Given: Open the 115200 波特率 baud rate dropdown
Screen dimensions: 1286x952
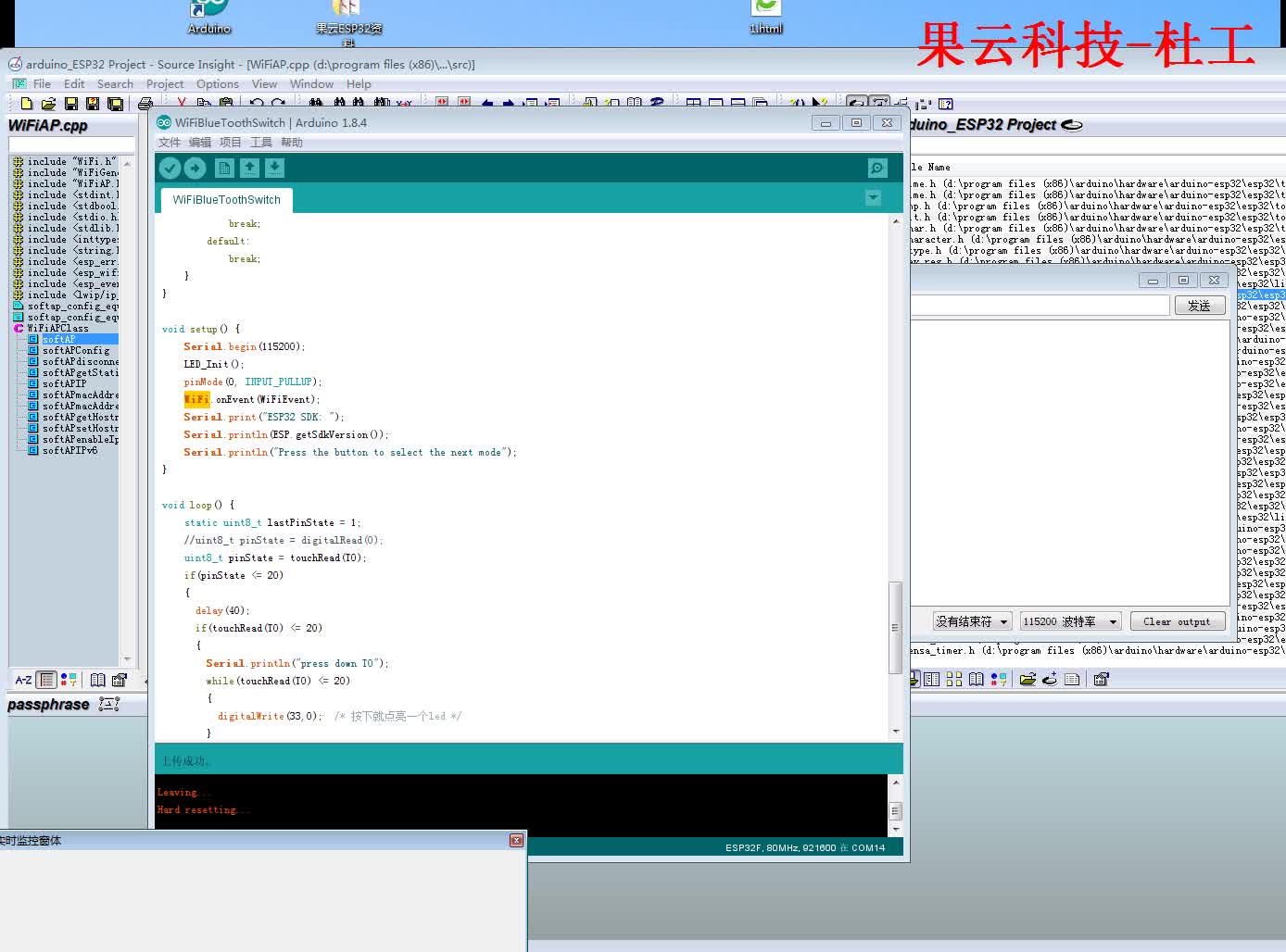Looking at the screenshot, I should pyautogui.click(x=1071, y=621).
